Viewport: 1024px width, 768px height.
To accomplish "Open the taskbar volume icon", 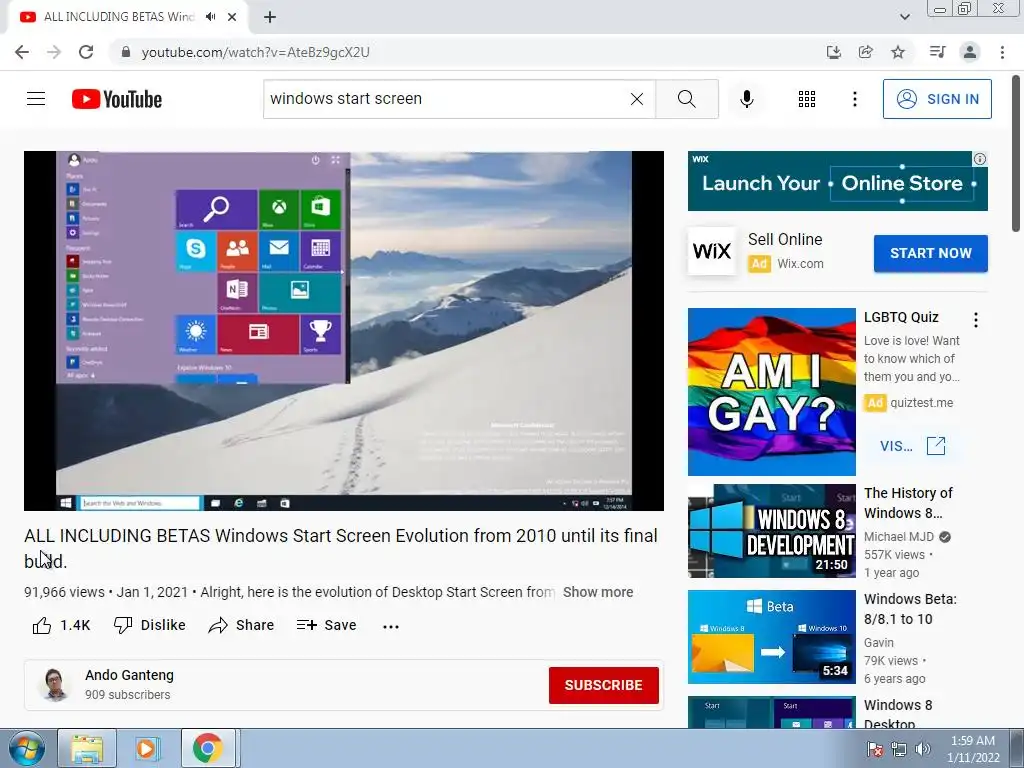I will (x=922, y=749).
